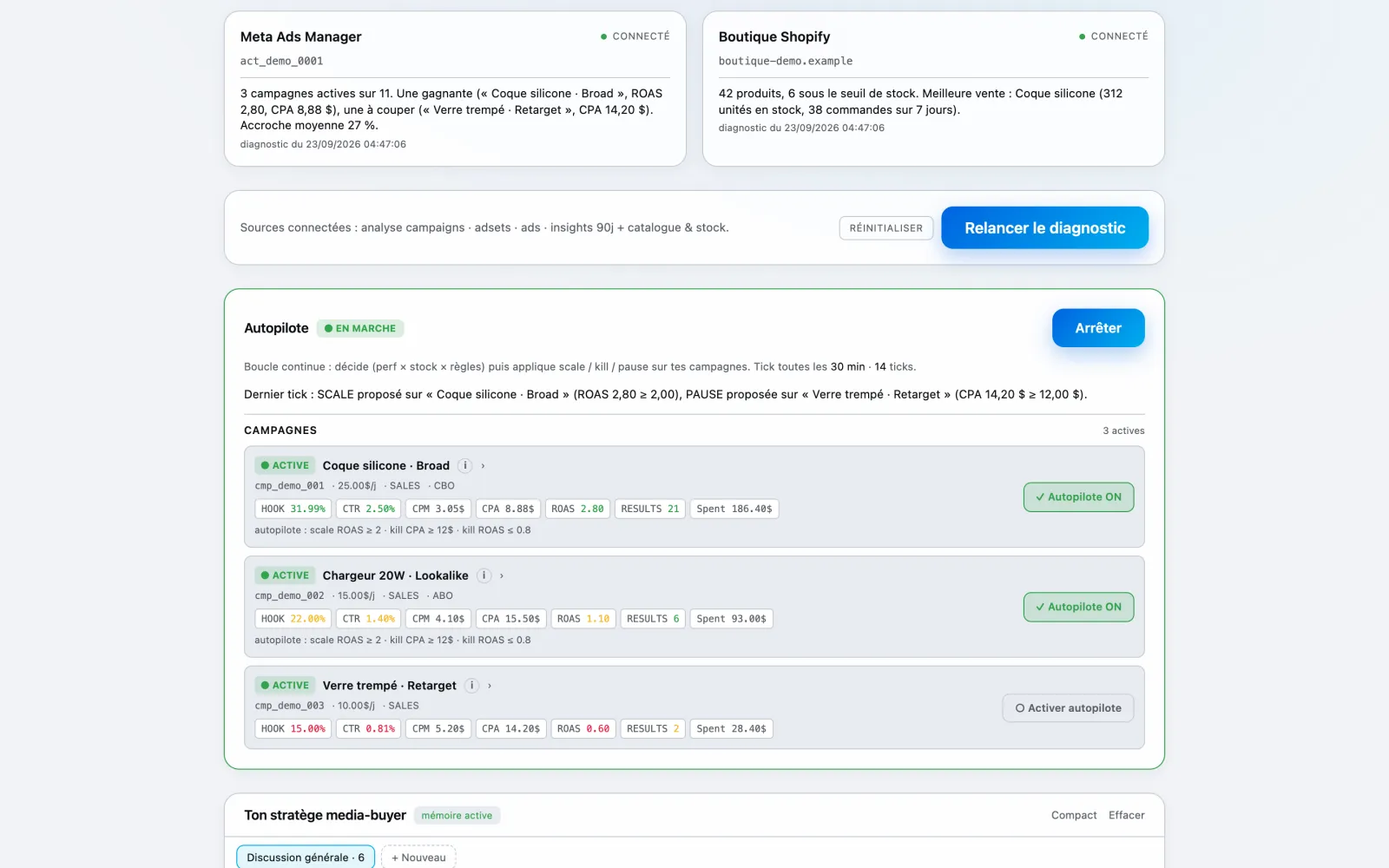Screen dimensions: 1389x868
Task: Click the Compact link
Action: 1074,815
